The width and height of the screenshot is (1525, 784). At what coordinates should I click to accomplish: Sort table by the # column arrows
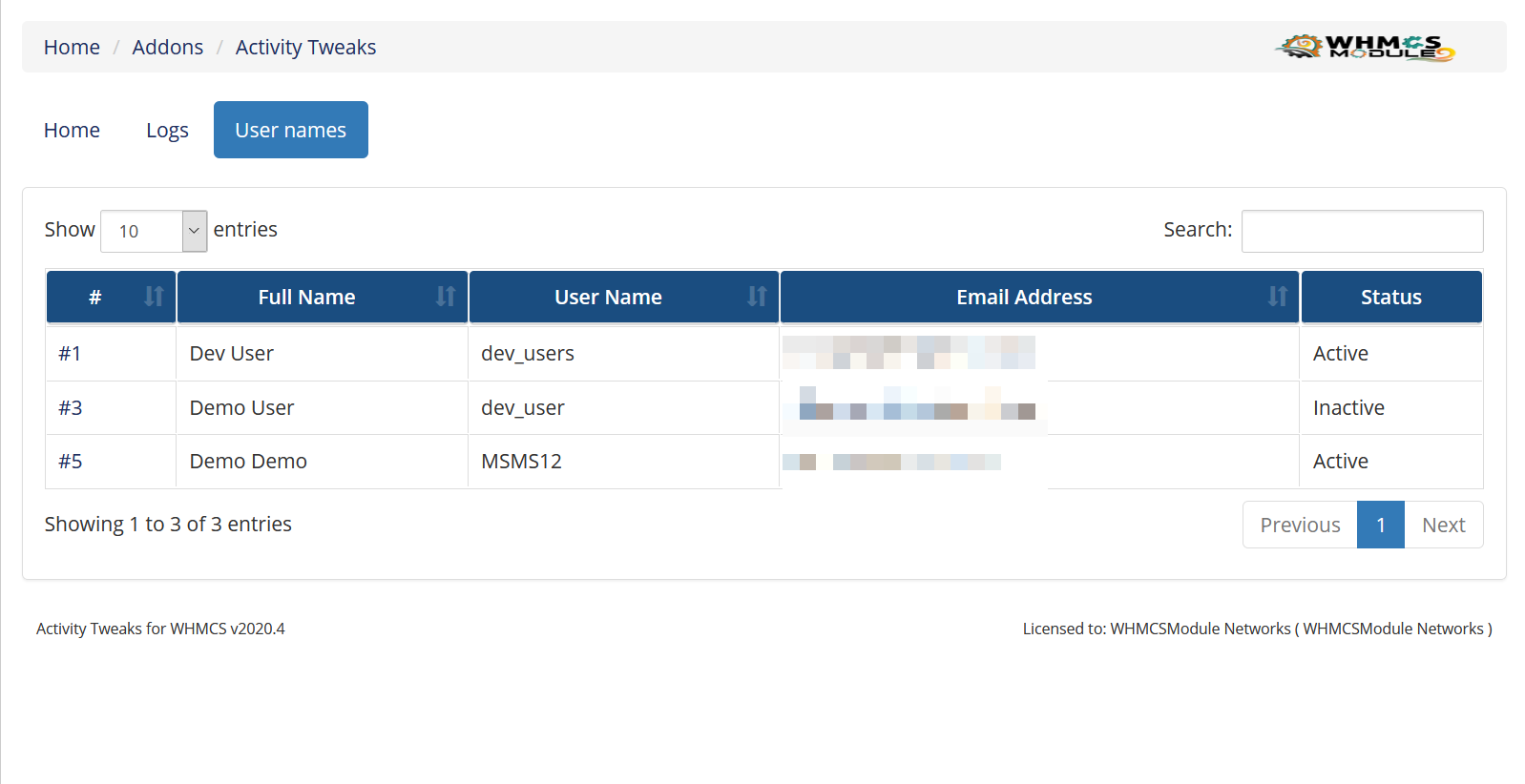coord(154,297)
